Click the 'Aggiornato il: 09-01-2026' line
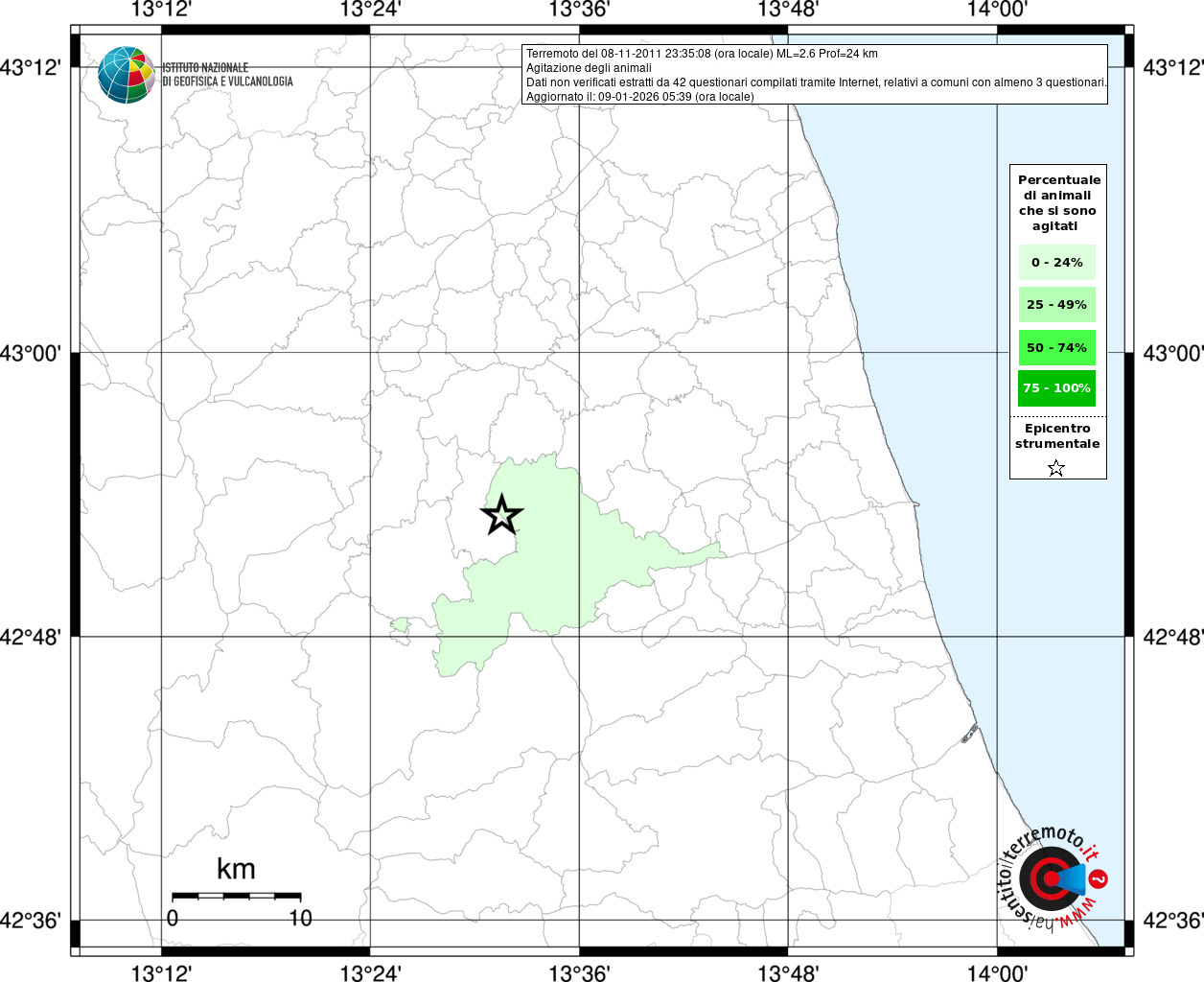The width and height of the screenshot is (1204, 982). tap(640, 97)
